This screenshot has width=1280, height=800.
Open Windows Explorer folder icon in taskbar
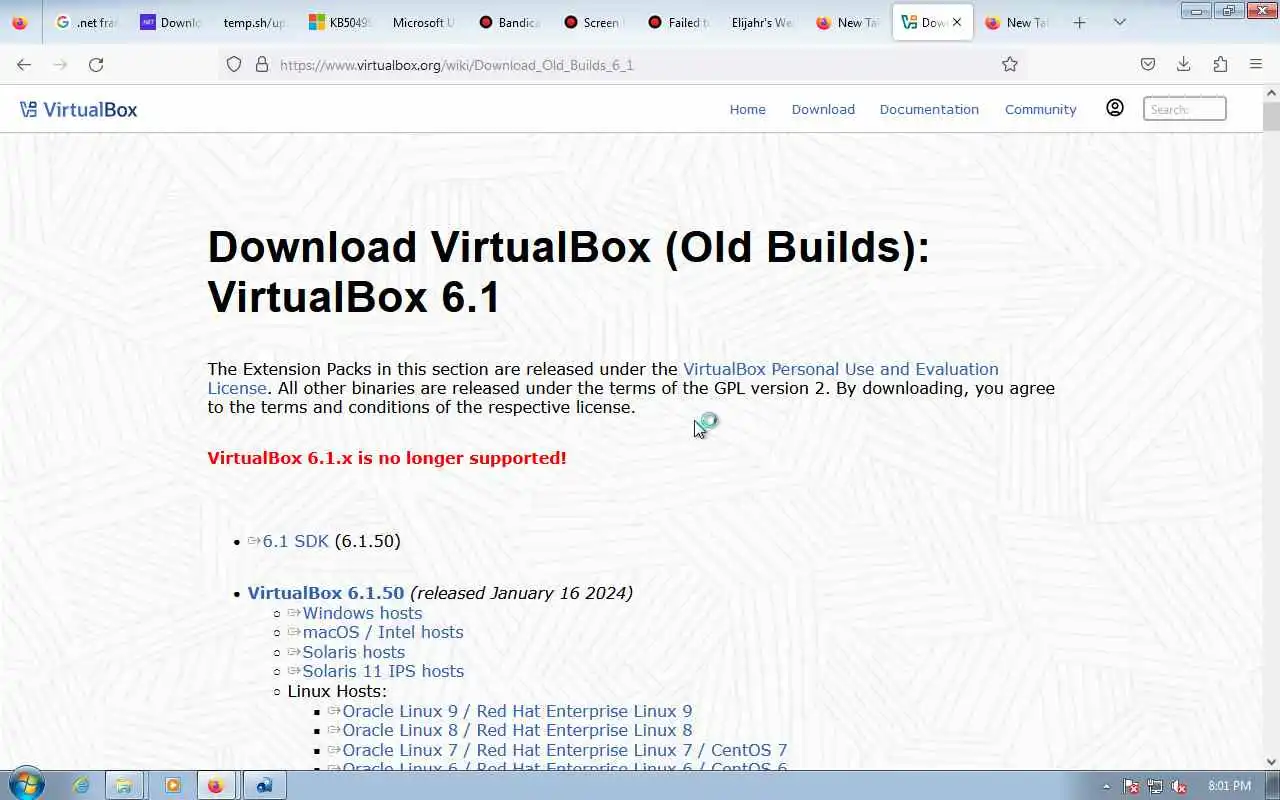coord(123,786)
